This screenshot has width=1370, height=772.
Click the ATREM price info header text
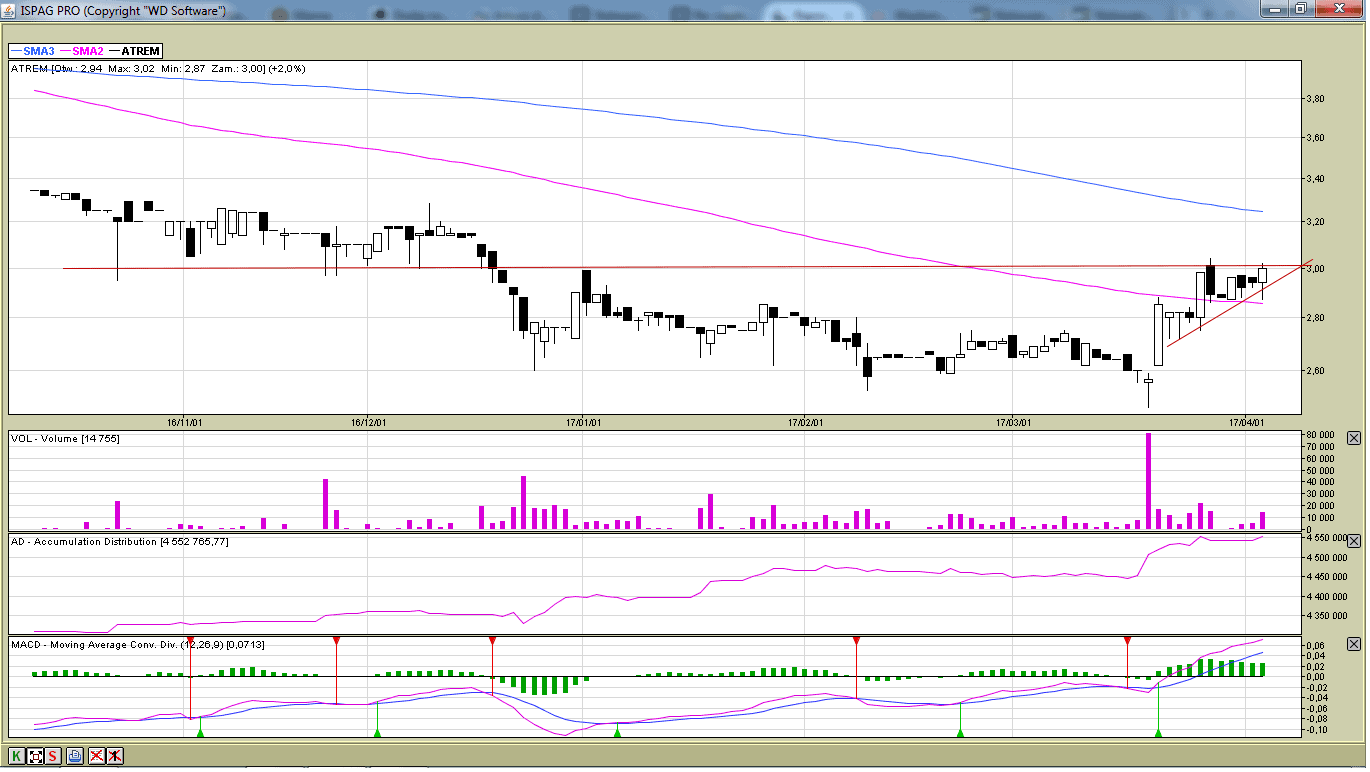pyautogui.click(x=158, y=69)
